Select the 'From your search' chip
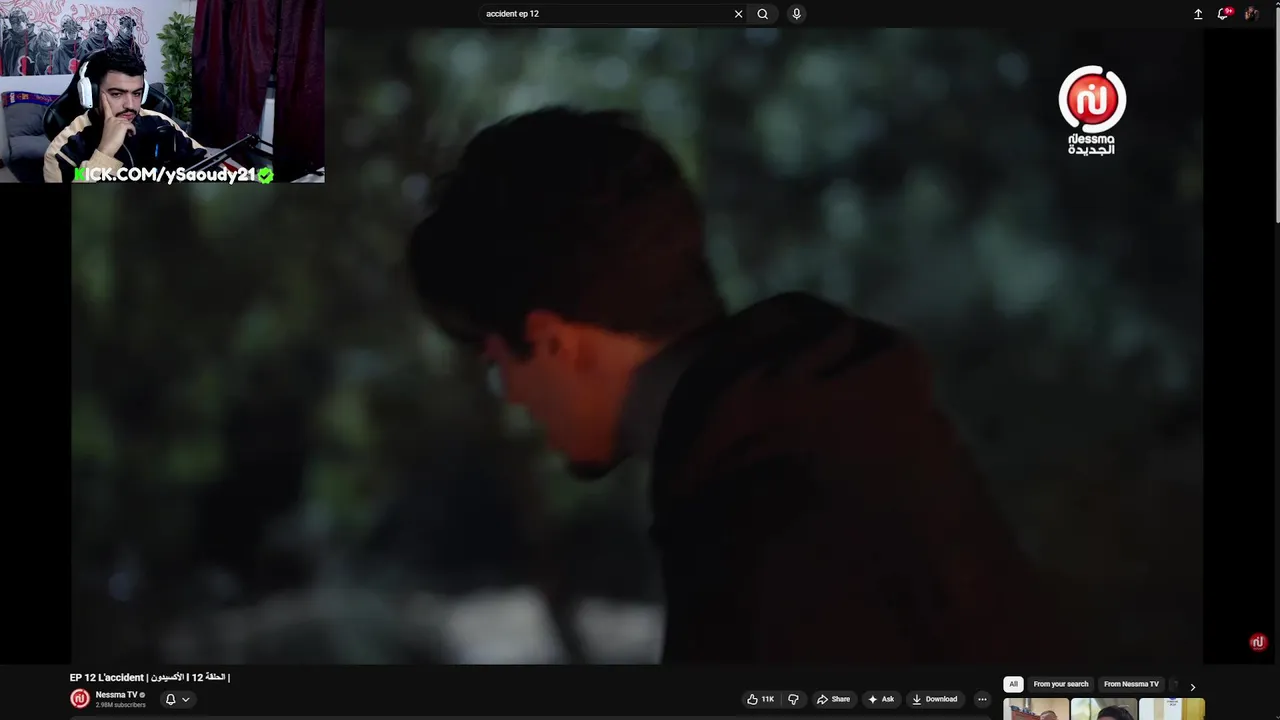Screen dimensions: 1280x720 point(1060,684)
